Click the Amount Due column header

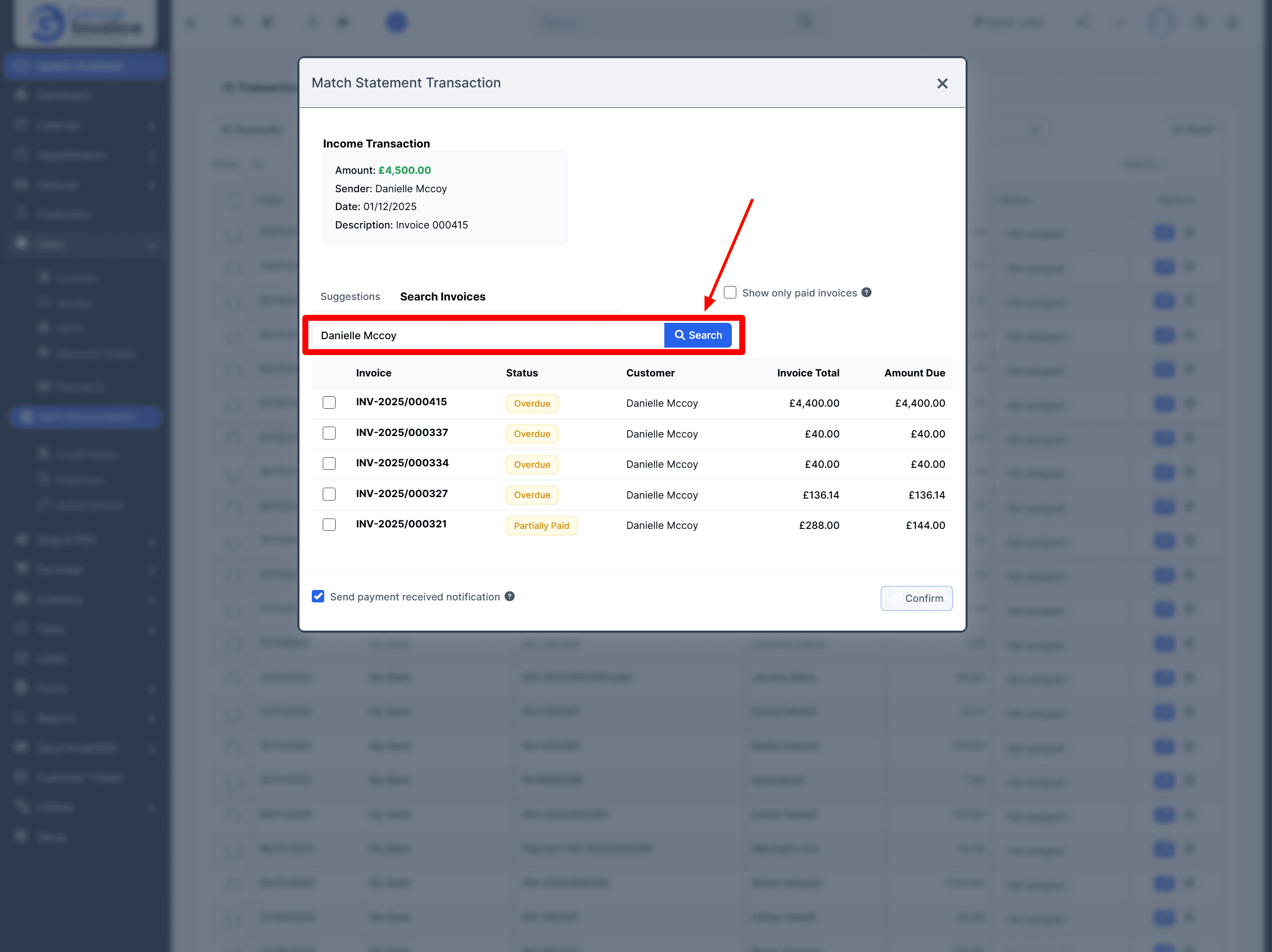(914, 373)
